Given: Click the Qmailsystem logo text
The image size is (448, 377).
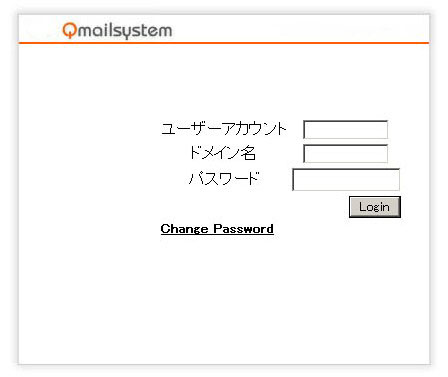Looking at the screenshot, I should (117, 31).
